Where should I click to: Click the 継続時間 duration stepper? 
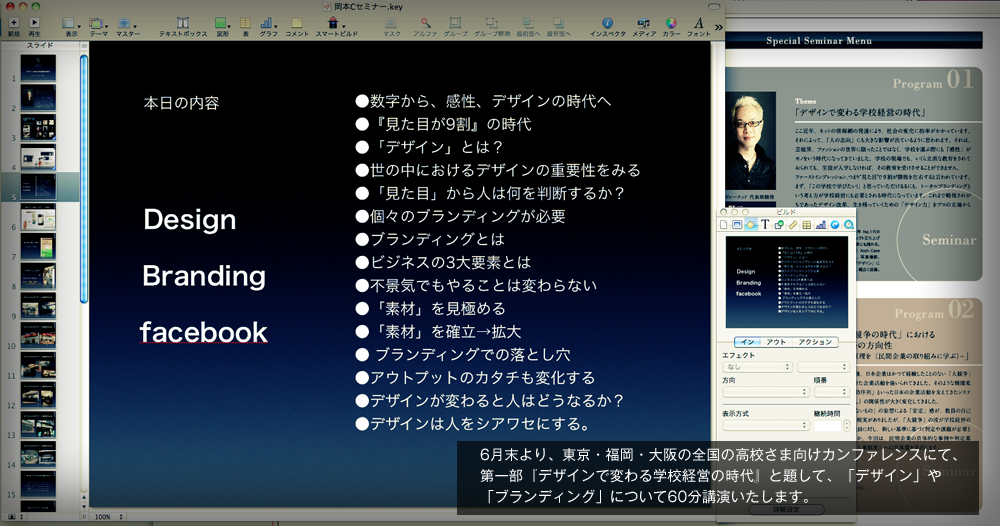pos(846,425)
